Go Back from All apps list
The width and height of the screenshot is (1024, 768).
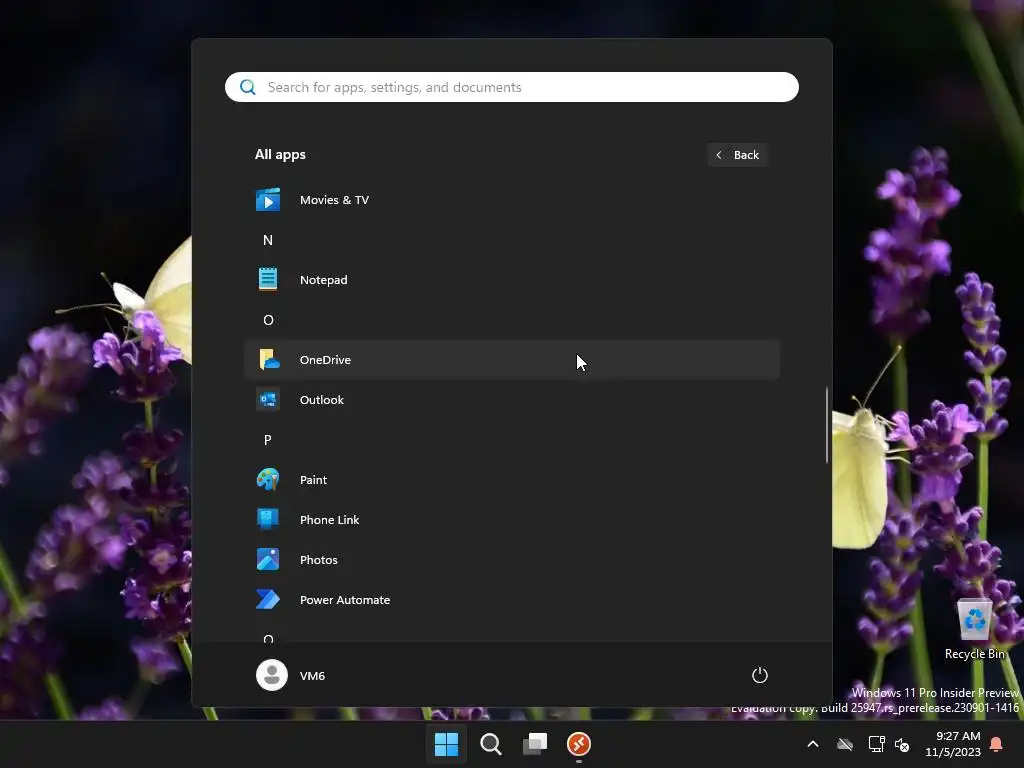(738, 155)
